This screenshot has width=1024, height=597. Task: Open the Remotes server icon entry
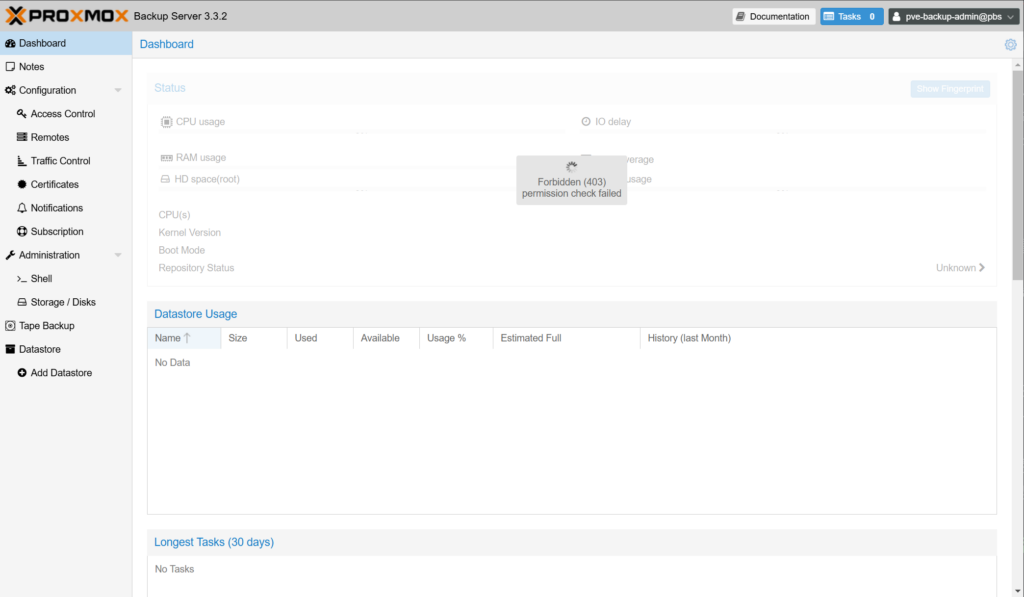(22, 137)
